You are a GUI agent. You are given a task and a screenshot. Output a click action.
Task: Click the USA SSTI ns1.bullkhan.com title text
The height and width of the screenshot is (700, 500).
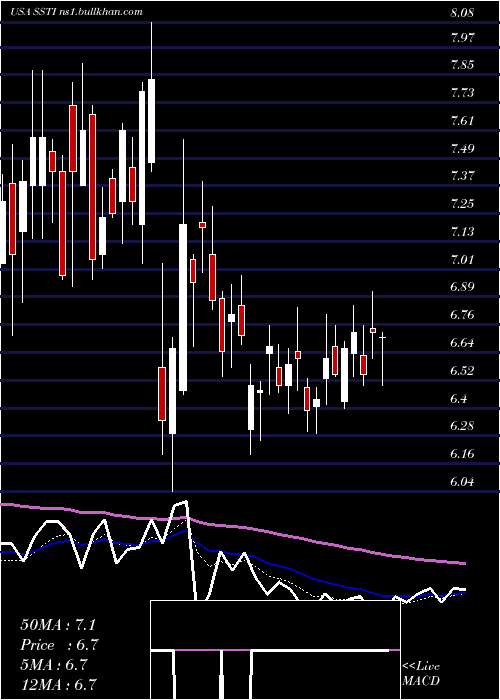[77, 12]
